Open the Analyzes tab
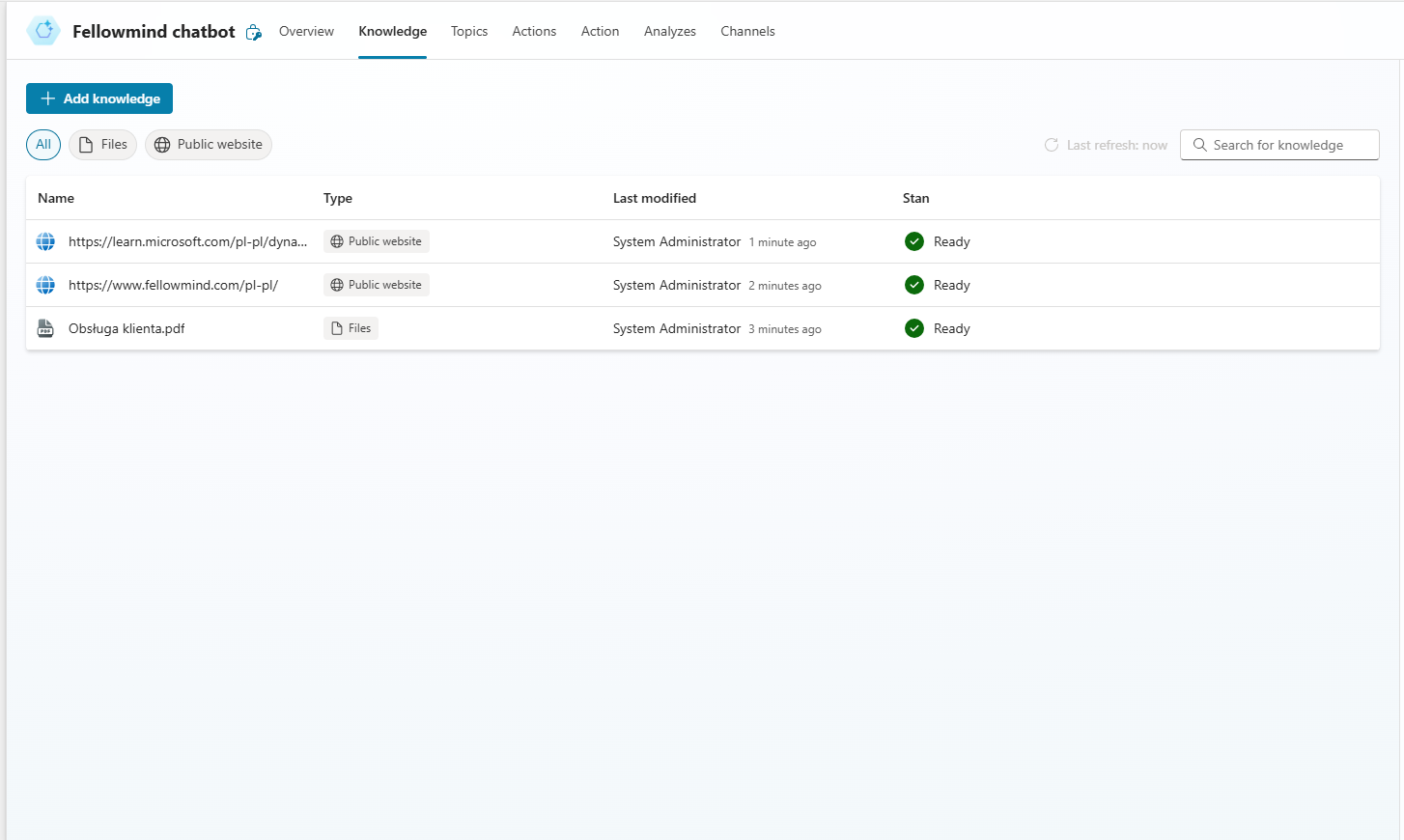Screen dimensions: 1404x840 coord(670,31)
